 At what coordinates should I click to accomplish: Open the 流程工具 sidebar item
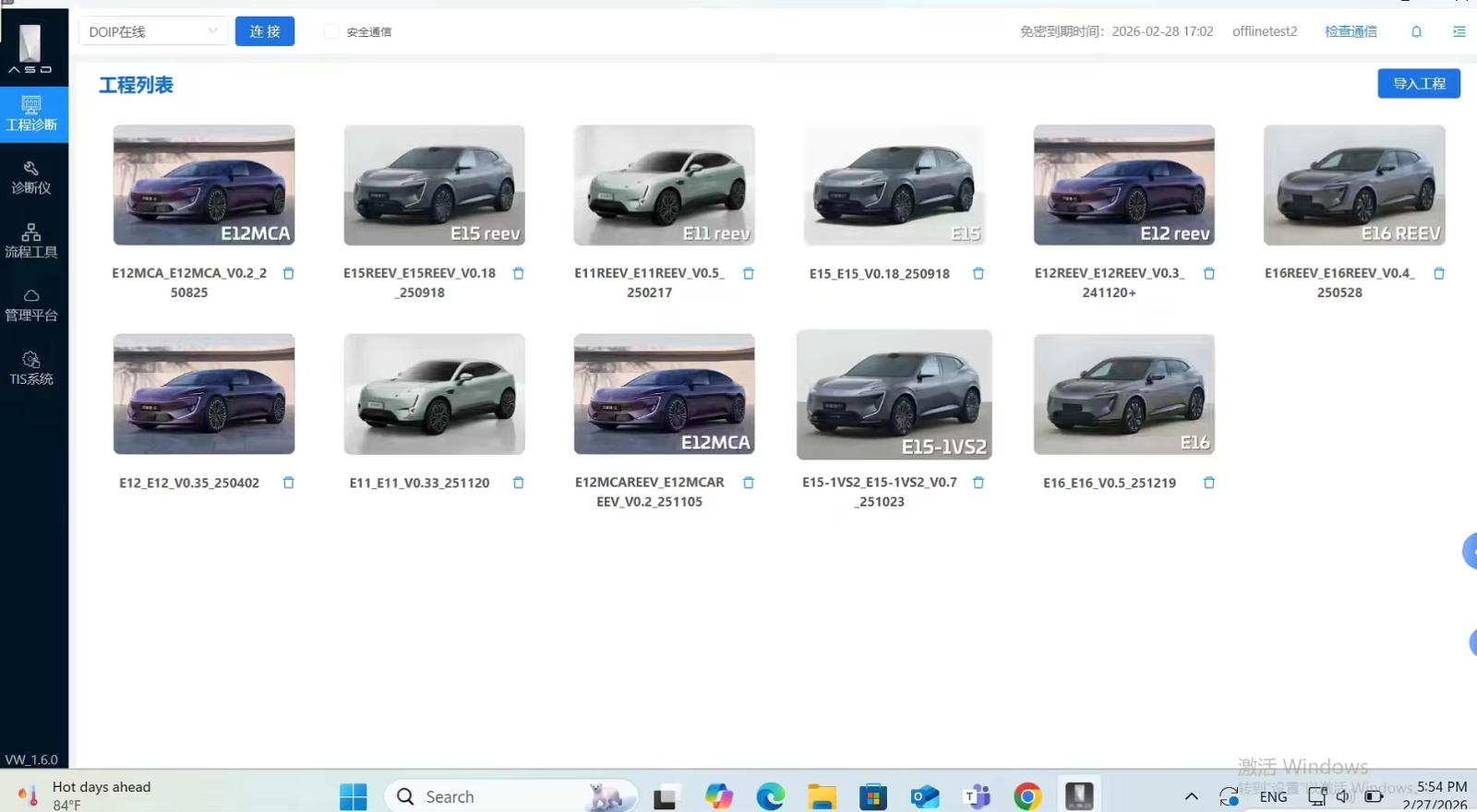point(31,241)
